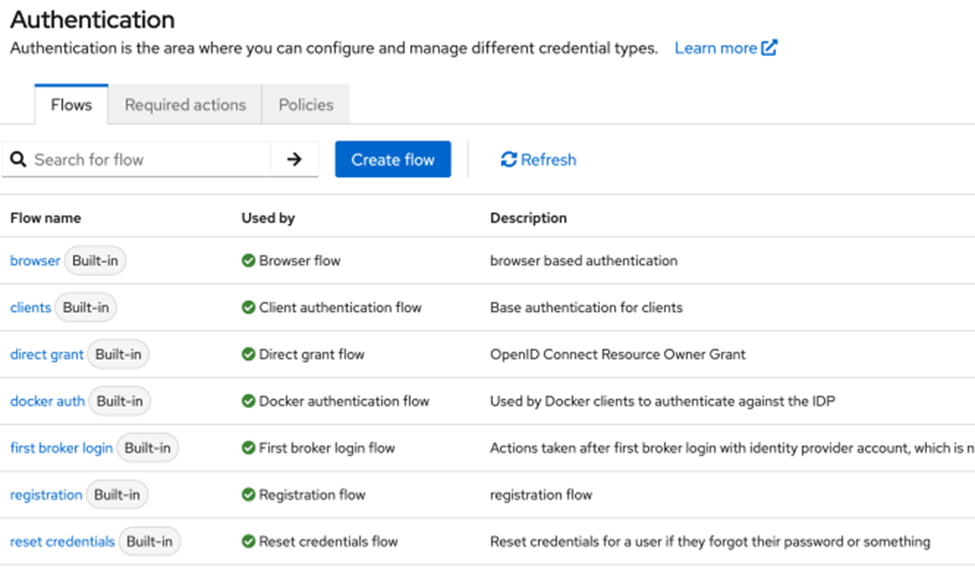975x588 pixels.
Task: Click green check icon next to Browser flow
Action: [249, 260]
